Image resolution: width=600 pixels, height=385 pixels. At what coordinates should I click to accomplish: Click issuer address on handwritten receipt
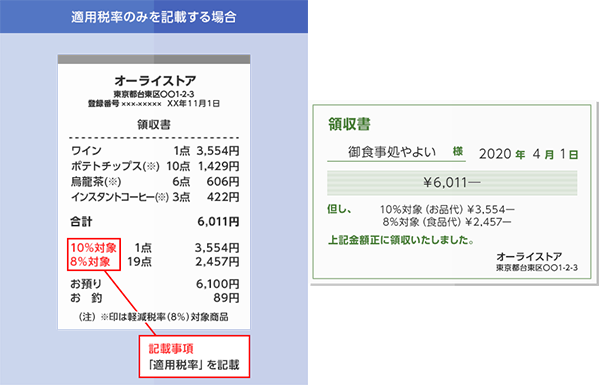point(536,268)
